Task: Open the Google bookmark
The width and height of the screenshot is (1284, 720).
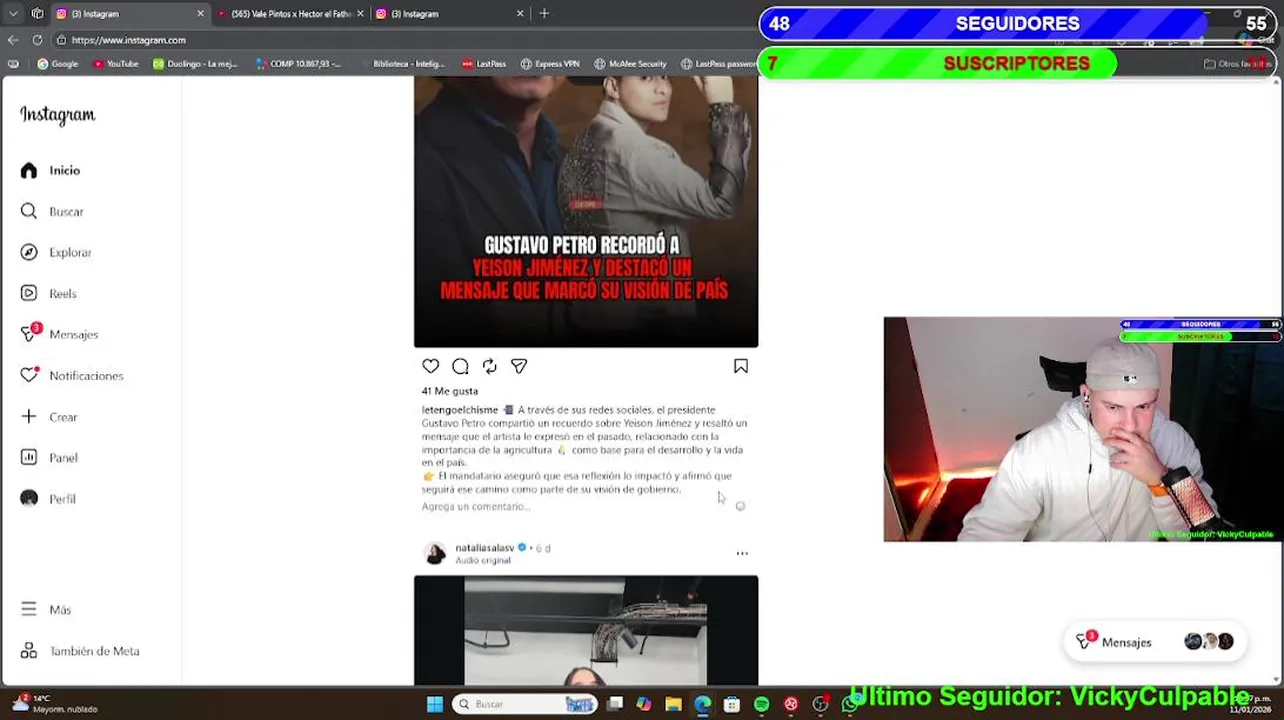Action: point(58,64)
